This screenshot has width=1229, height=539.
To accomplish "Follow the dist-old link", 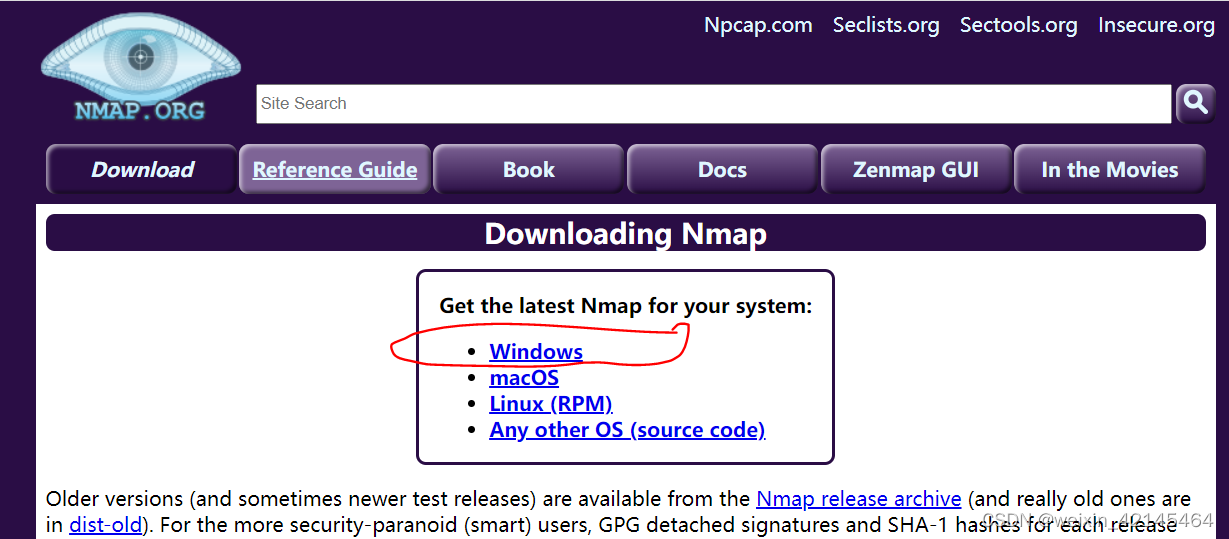I will (x=105, y=524).
